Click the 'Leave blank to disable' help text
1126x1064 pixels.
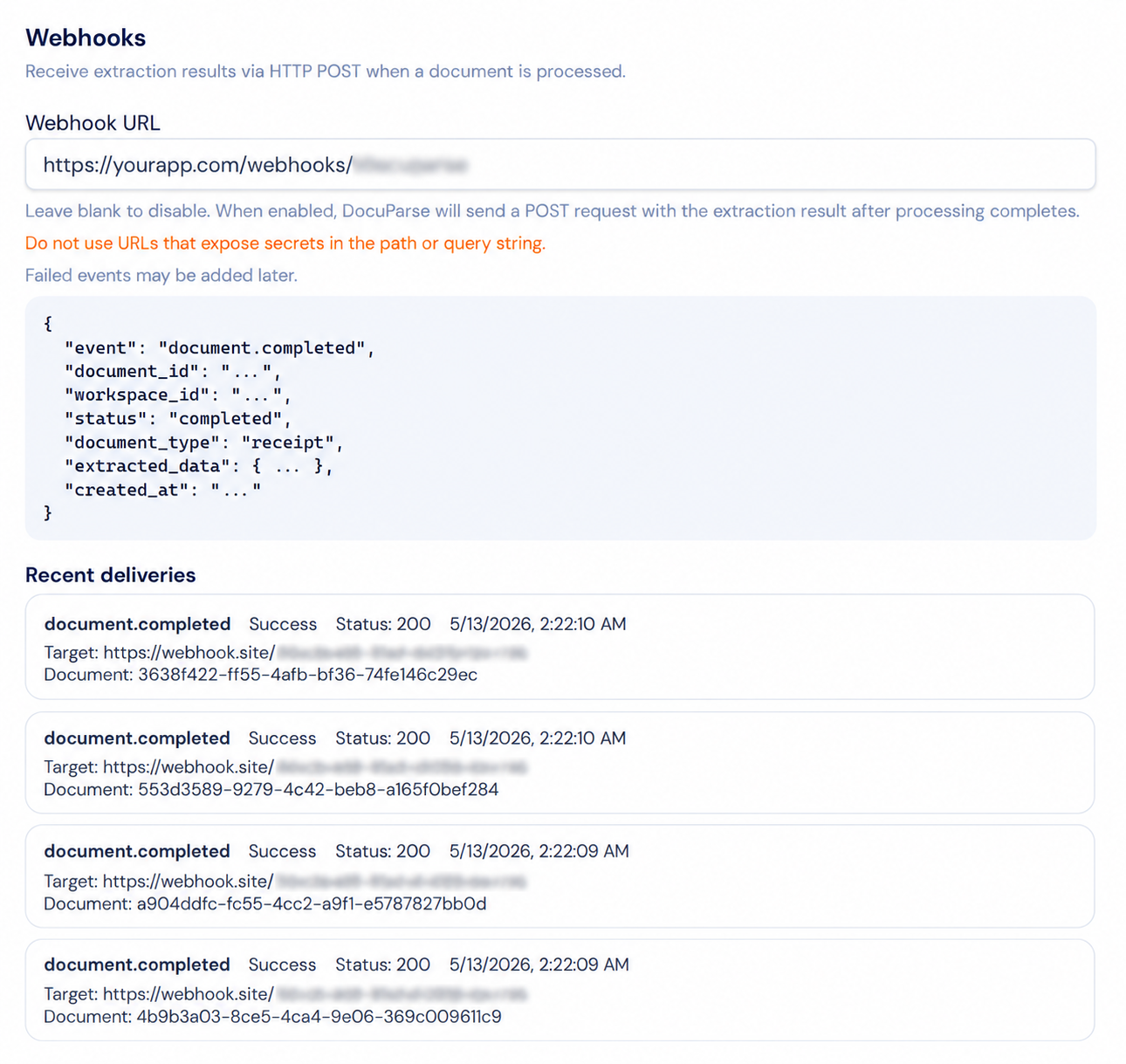(553, 211)
